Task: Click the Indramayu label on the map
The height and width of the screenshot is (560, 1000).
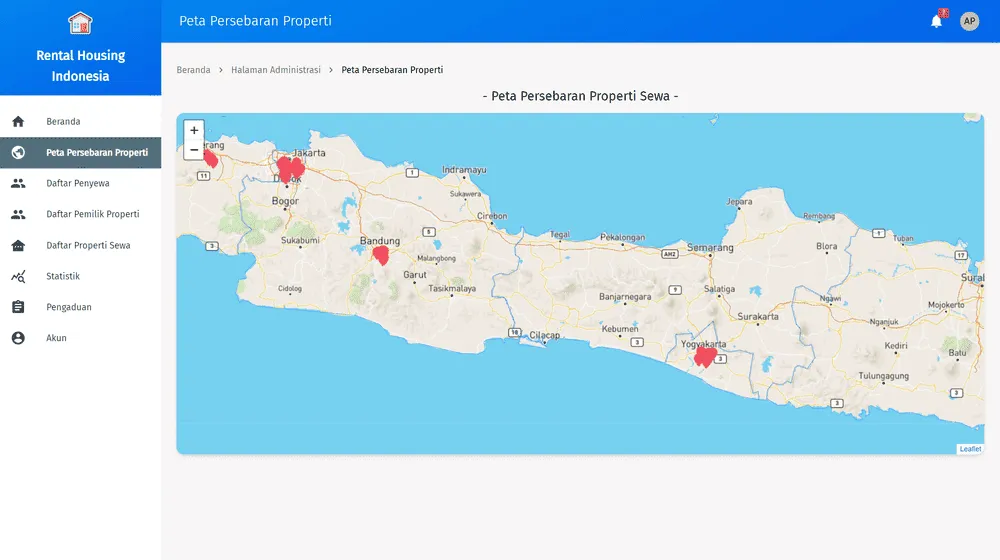Action: point(464,170)
